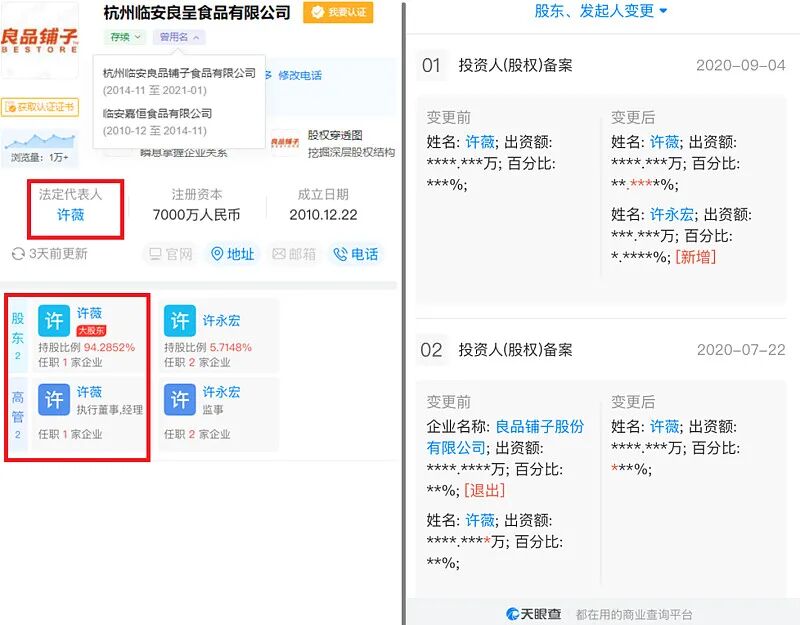Open the 股权穿透图 equity chart entry
This screenshot has width=800, height=625.
(335, 135)
